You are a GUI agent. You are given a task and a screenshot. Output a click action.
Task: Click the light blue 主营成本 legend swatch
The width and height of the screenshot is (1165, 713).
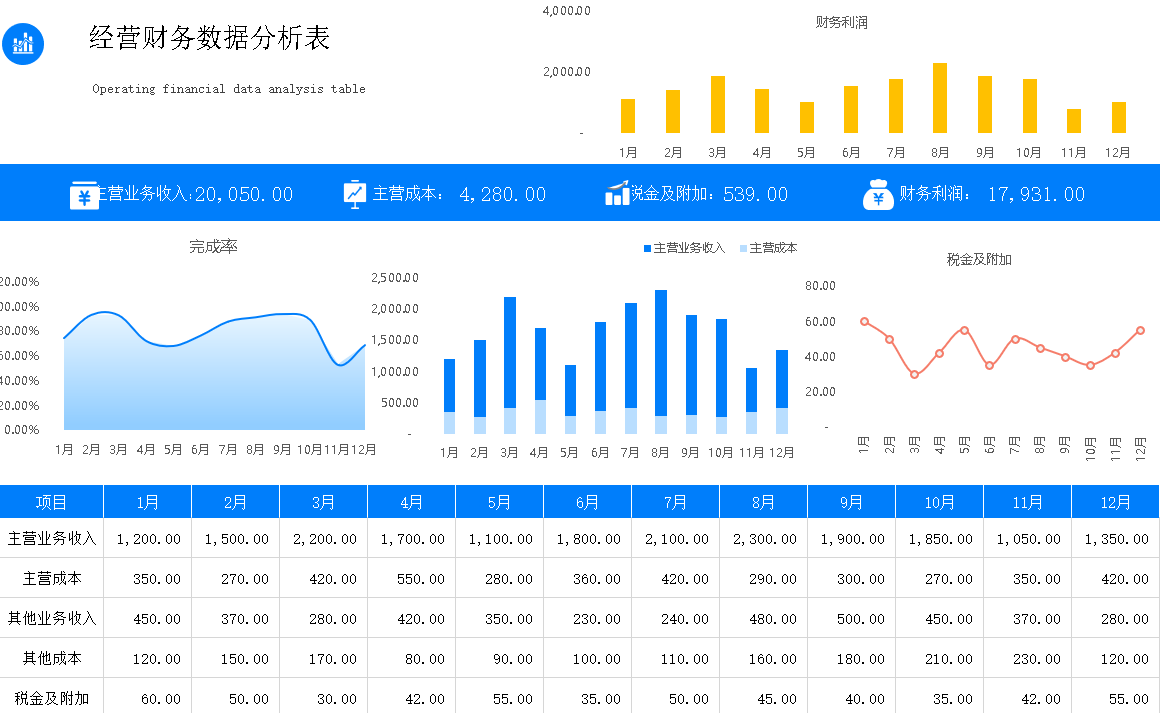[x=743, y=248]
